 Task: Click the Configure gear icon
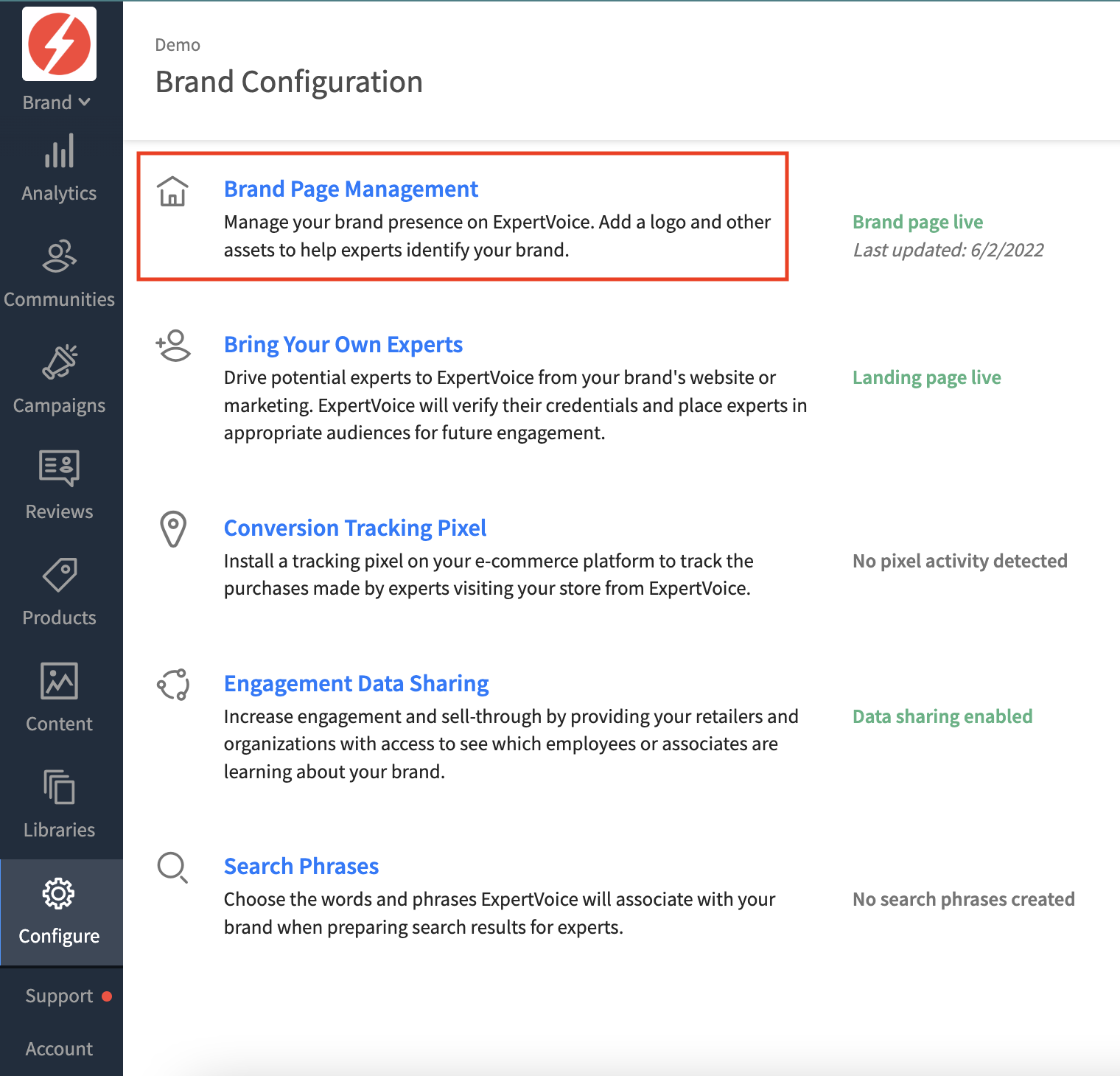coord(59,893)
